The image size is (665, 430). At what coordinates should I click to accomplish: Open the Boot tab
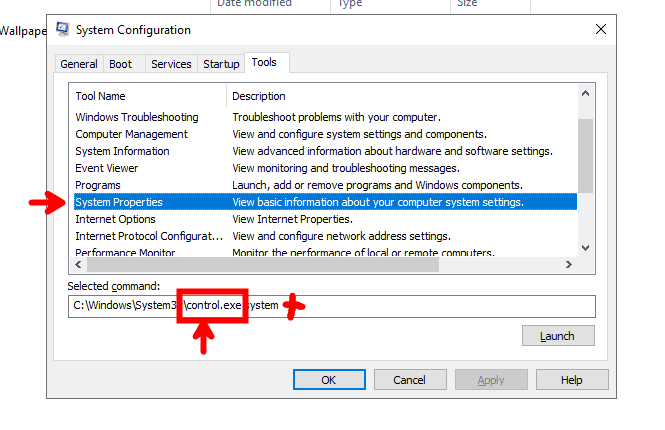pyautogui.click(x=121, y=64)
